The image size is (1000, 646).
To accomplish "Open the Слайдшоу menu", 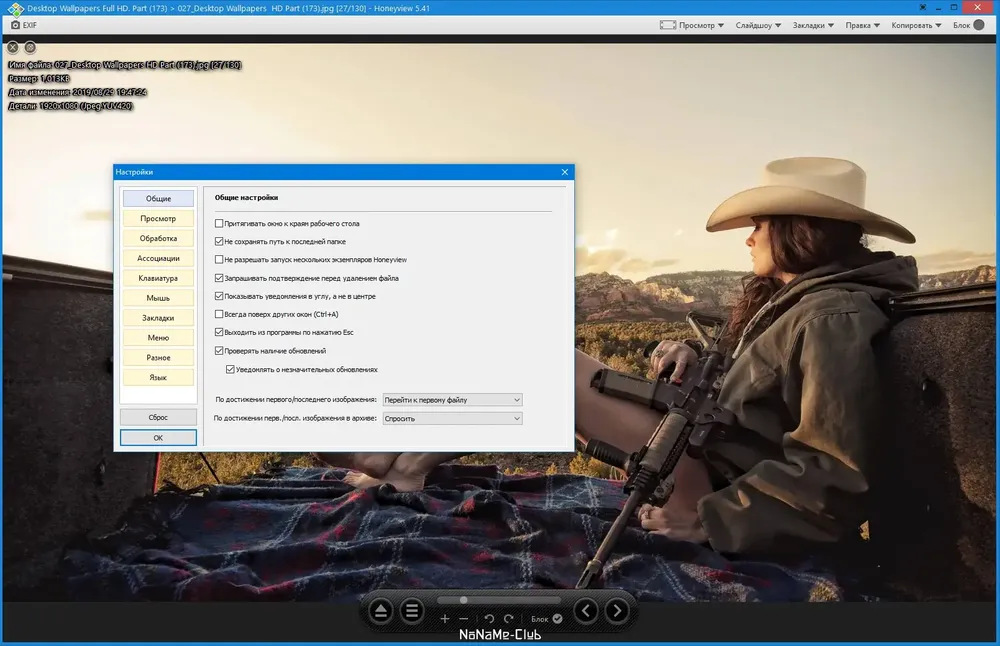I will pyautogui.click(x=758, y=25).
